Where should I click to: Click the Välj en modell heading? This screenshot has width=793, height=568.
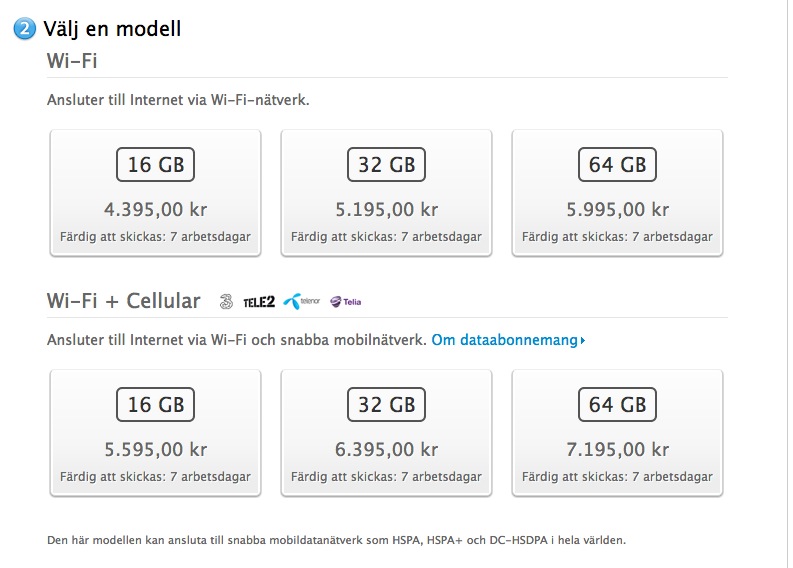point(112,29)
